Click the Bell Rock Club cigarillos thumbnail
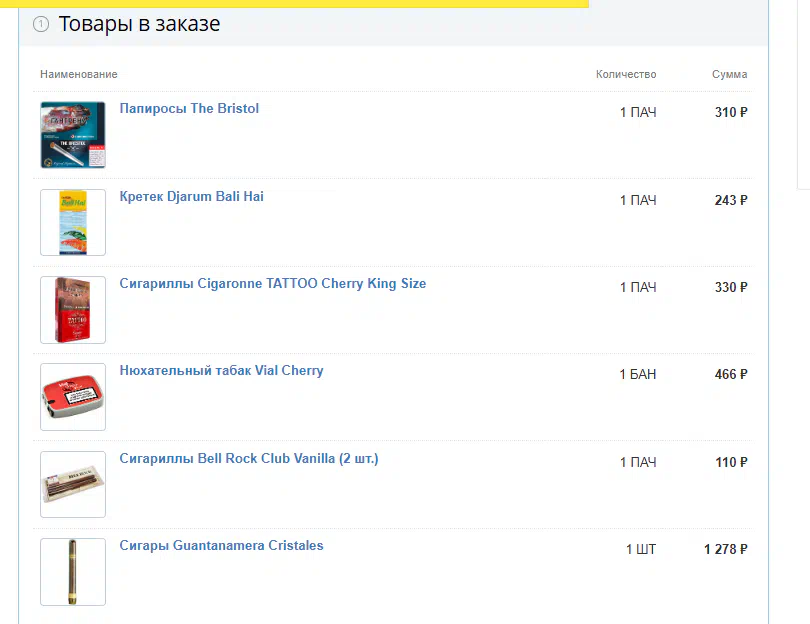 (x=73, y=485)
